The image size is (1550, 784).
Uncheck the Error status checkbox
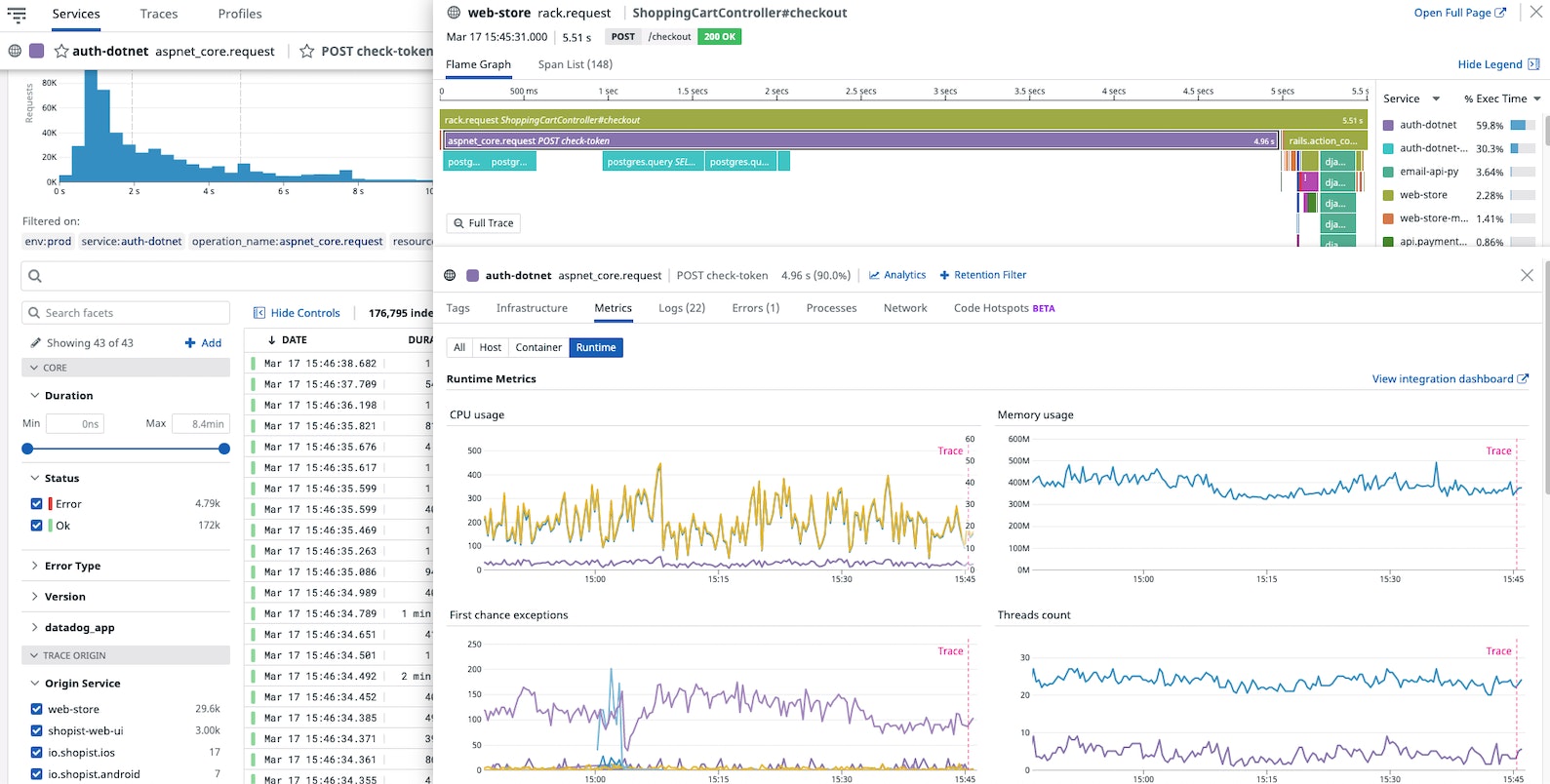(x=36, y=504)
